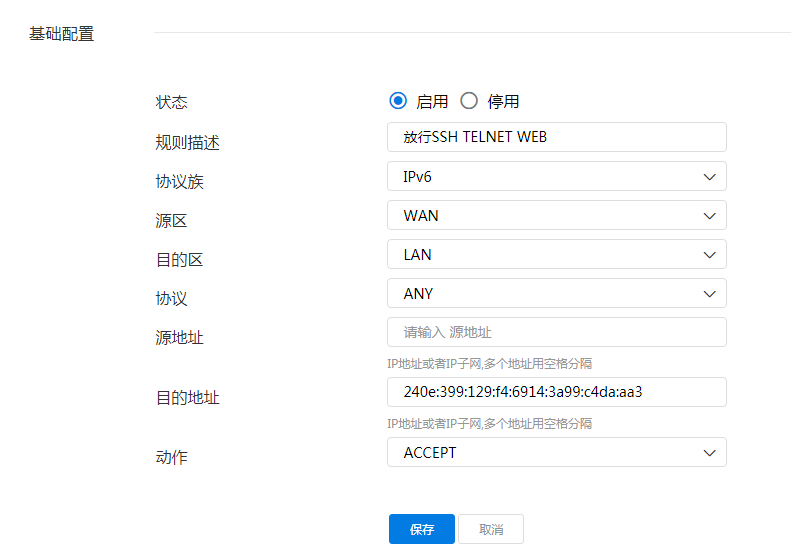Click the 目的地址 IPv6 address field
The image size is (791, 559).
coord(556,392)
